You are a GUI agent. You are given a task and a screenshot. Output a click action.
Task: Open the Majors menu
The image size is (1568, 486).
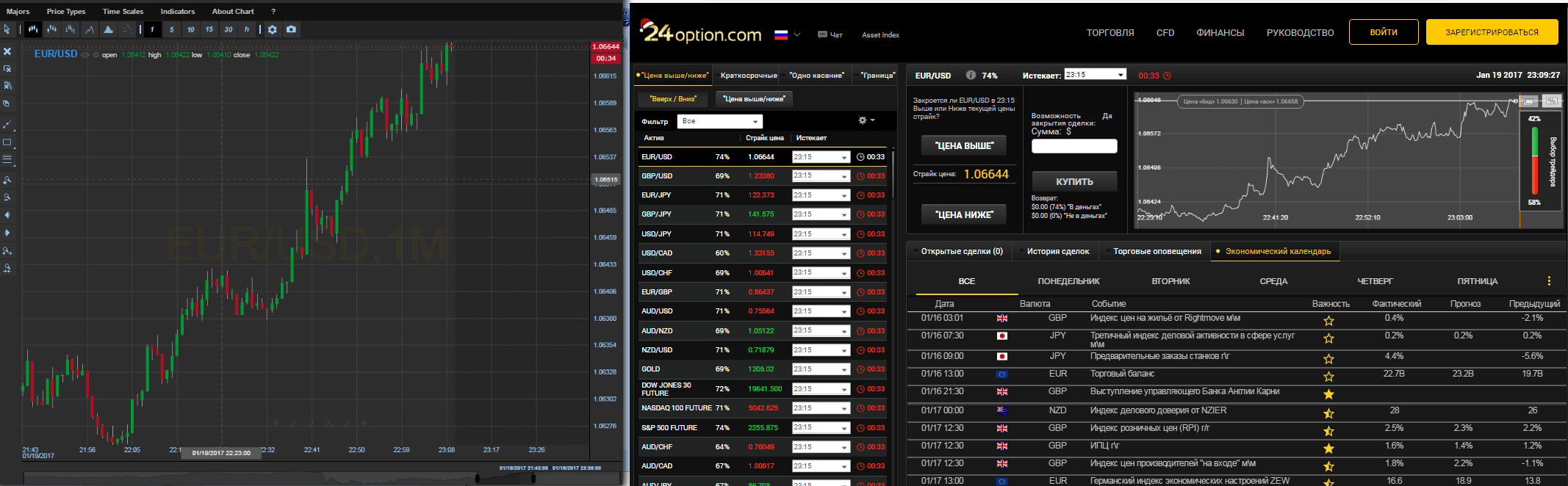point(18,12)
